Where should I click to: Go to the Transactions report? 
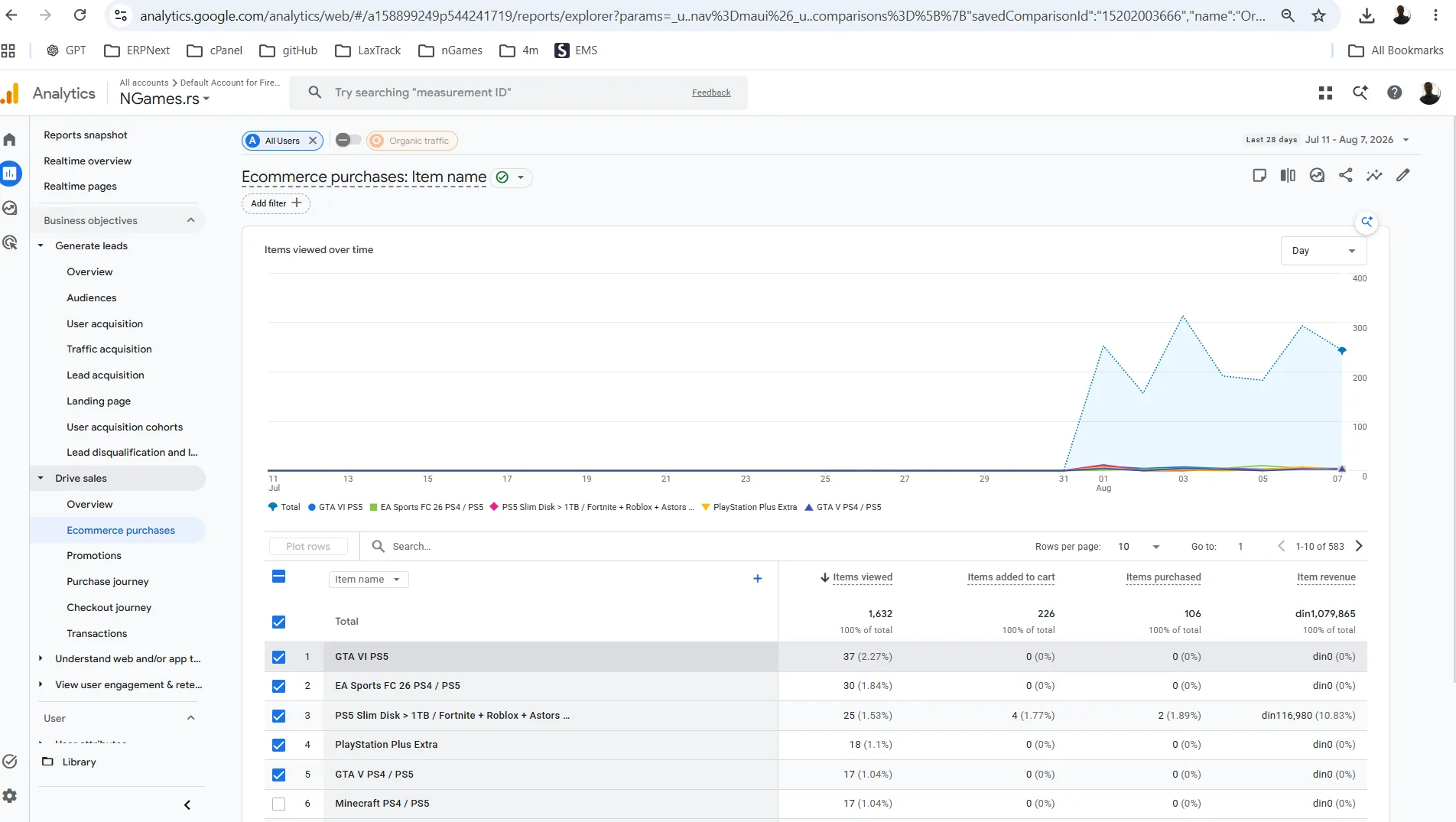[97, 633]
